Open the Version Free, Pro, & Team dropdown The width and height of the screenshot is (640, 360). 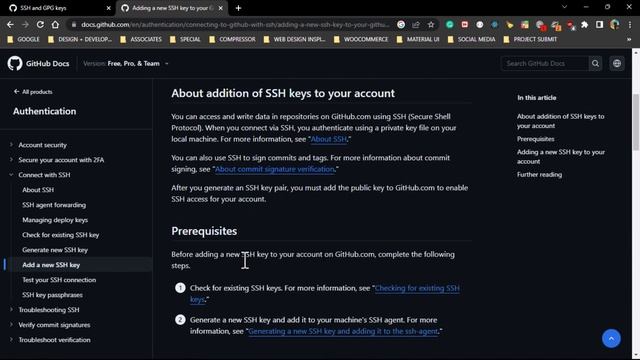(x=126, y=64)
